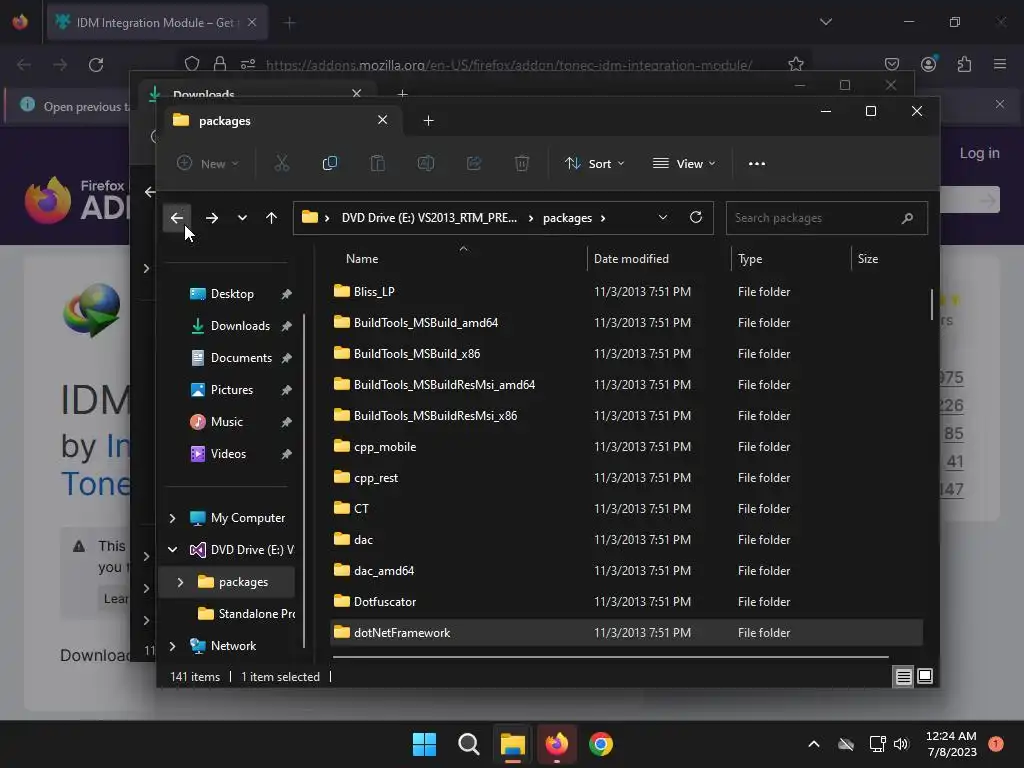
Task: Select the packages Explorer tab
Action: point(281,121)
